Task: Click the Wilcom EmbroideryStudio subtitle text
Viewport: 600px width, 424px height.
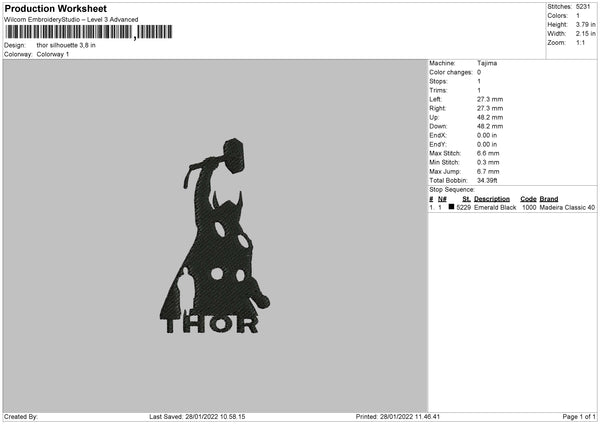Action: [71, 20]
